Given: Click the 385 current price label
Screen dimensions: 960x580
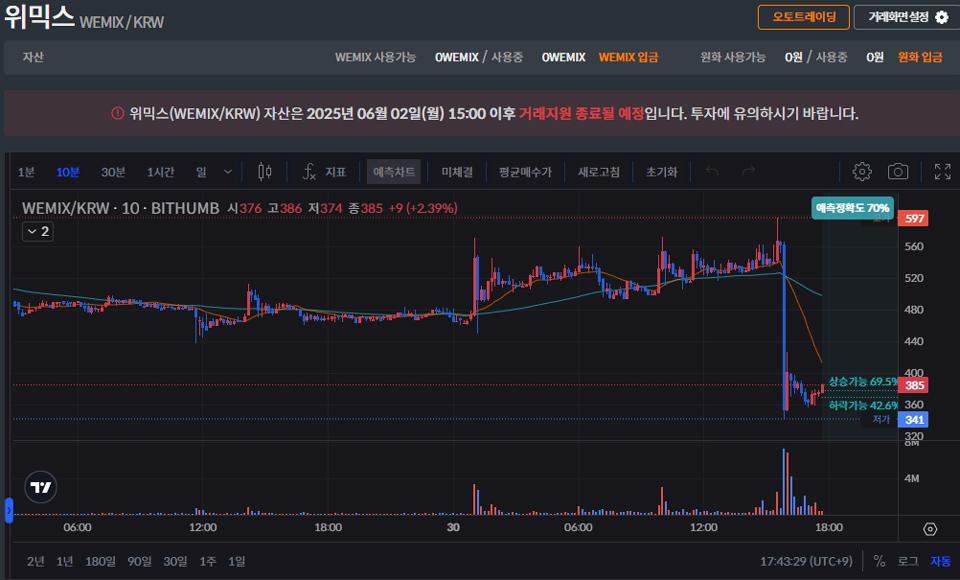Looking at the screenshot, I should pyautogui.click(x=913, y=385).
